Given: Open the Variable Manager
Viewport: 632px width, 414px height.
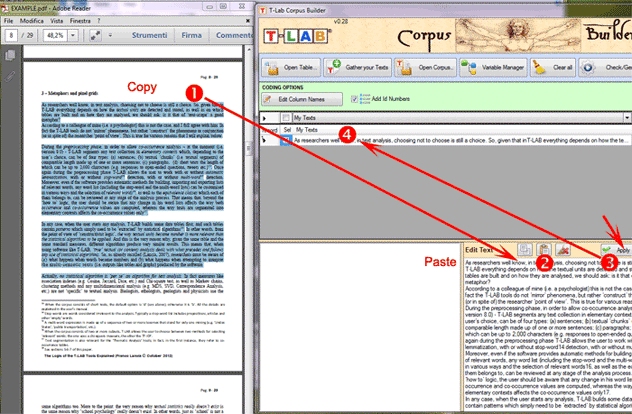Looking at the screenshot, I should [493, 67].
